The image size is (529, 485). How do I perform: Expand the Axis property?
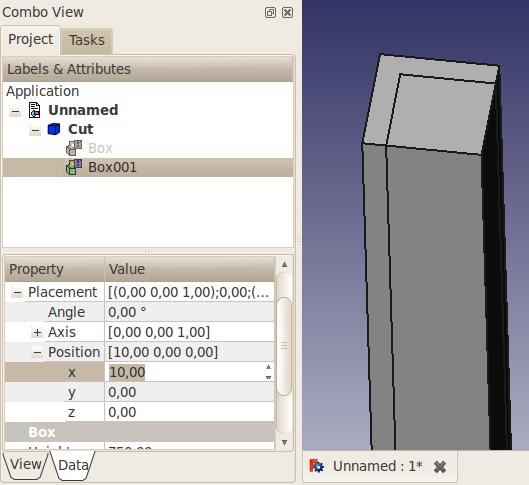pyautogui.click(x=37, y=333)
